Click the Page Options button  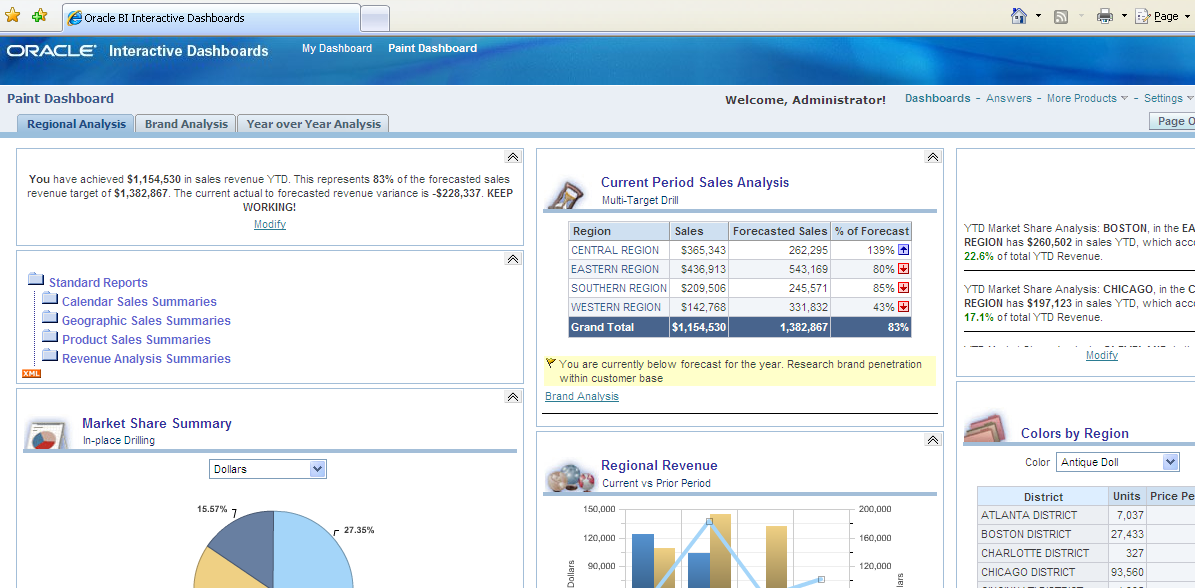[1172, 121]
